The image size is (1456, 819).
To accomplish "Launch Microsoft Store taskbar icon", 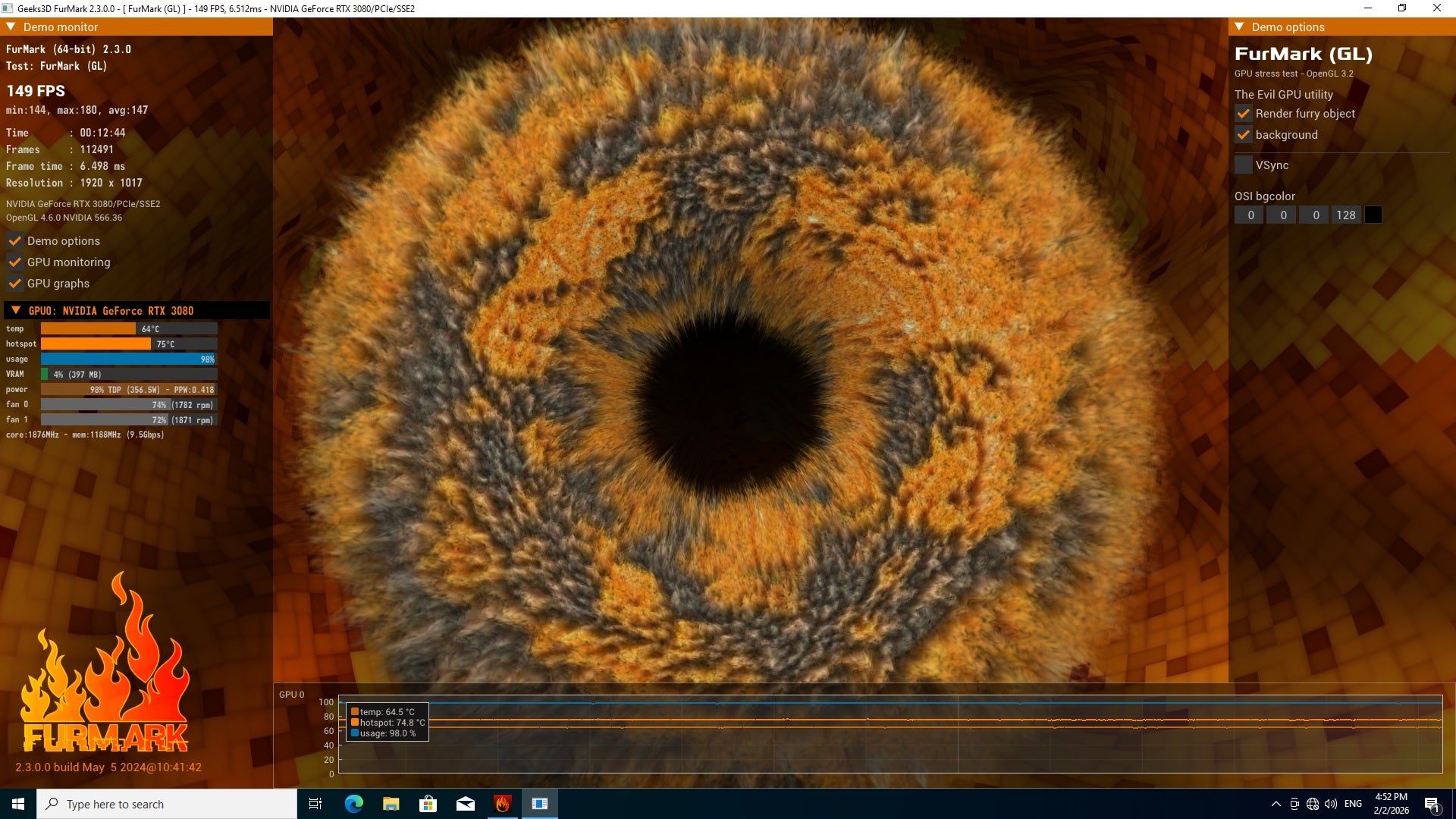I will coord(428,804).
